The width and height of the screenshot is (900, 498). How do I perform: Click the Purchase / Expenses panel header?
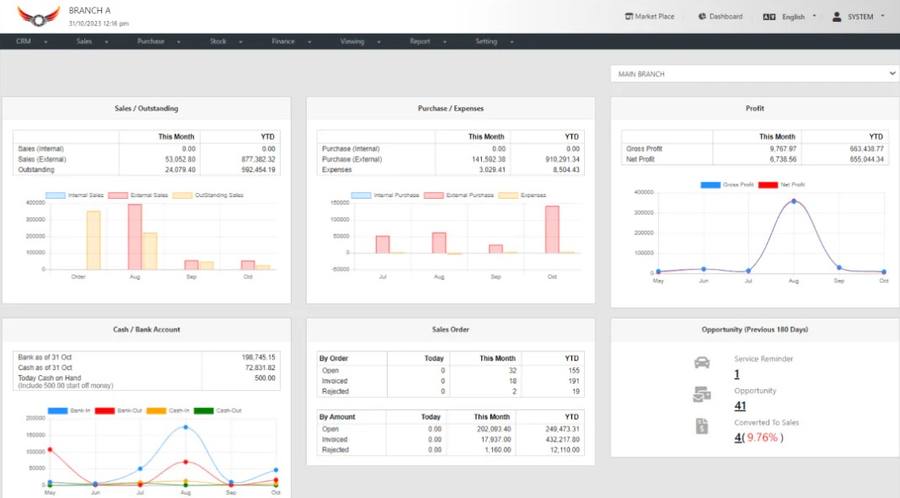tap(451, 108)
